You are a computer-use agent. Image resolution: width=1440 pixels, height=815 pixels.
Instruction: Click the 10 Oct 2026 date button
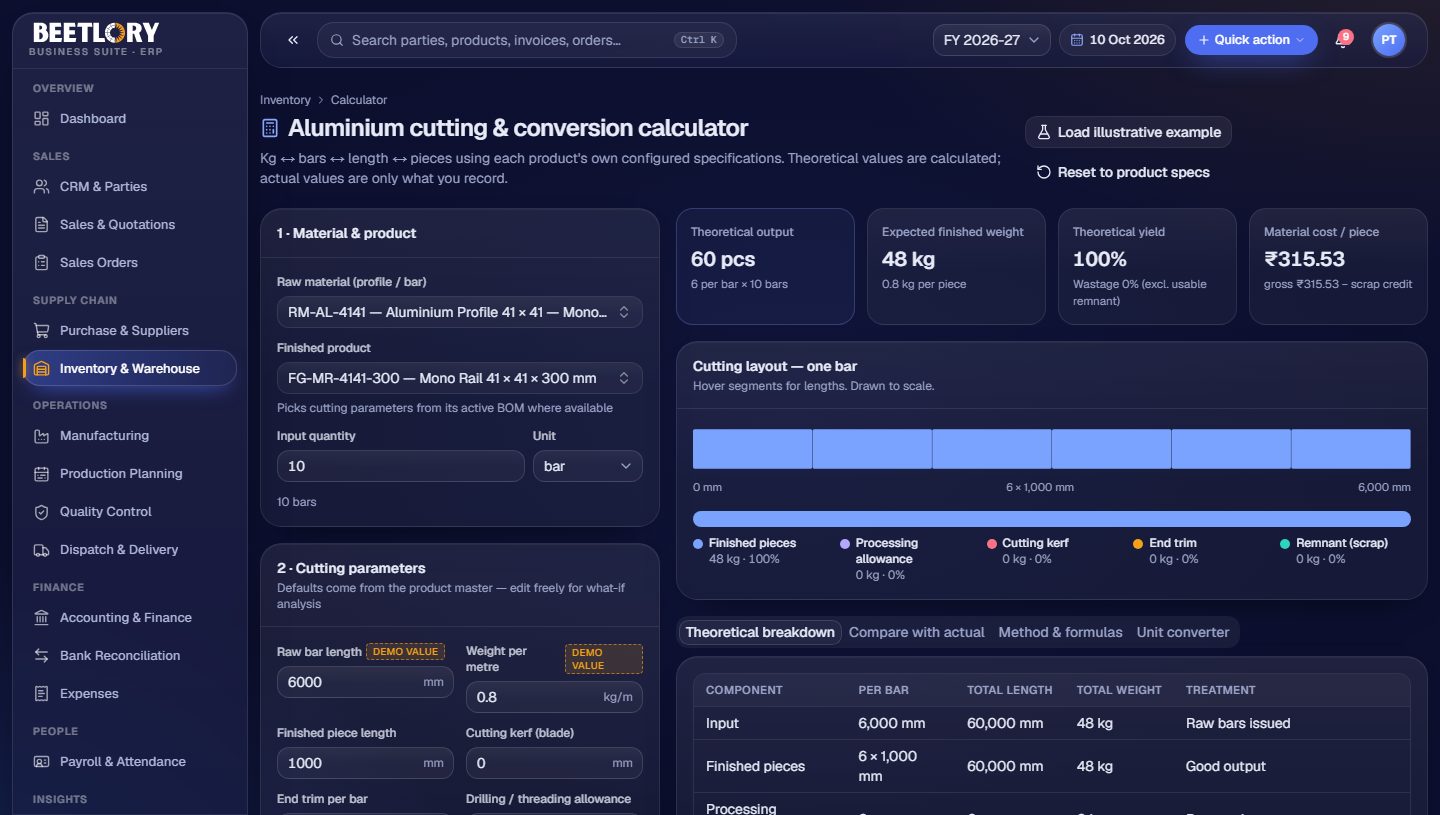(x=1117, y=40)
